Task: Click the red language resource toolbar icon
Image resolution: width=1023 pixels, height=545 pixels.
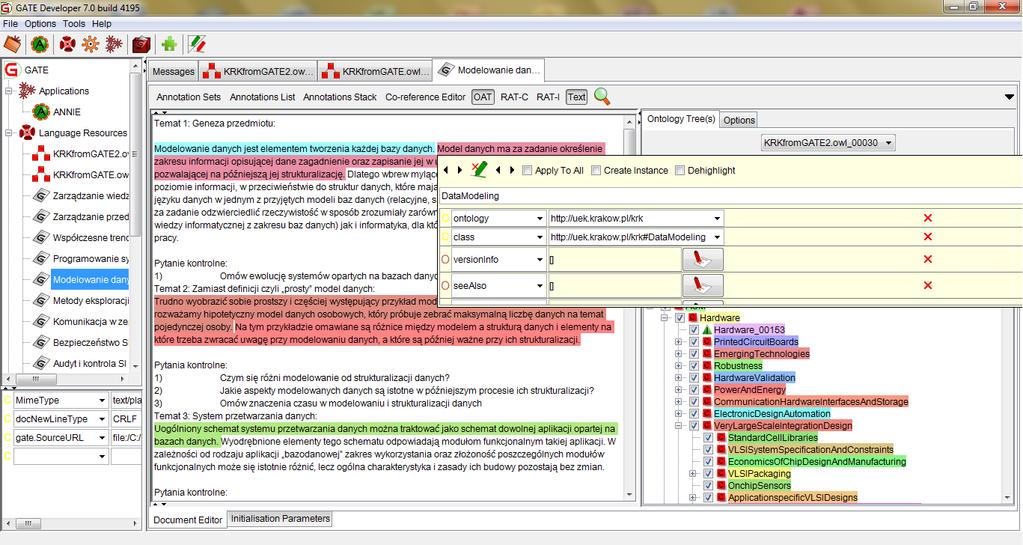Action: pos(67,44)
